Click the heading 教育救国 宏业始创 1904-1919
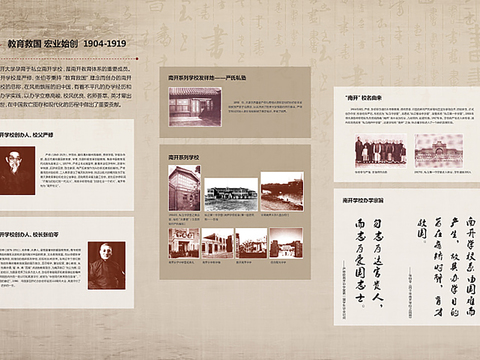 click(x=67, y=43)
